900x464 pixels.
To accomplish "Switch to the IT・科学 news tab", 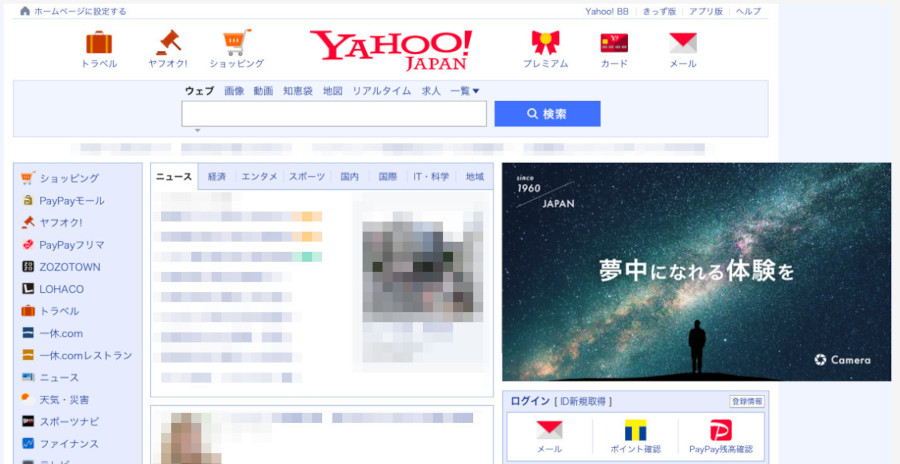I will coord(431,177).
